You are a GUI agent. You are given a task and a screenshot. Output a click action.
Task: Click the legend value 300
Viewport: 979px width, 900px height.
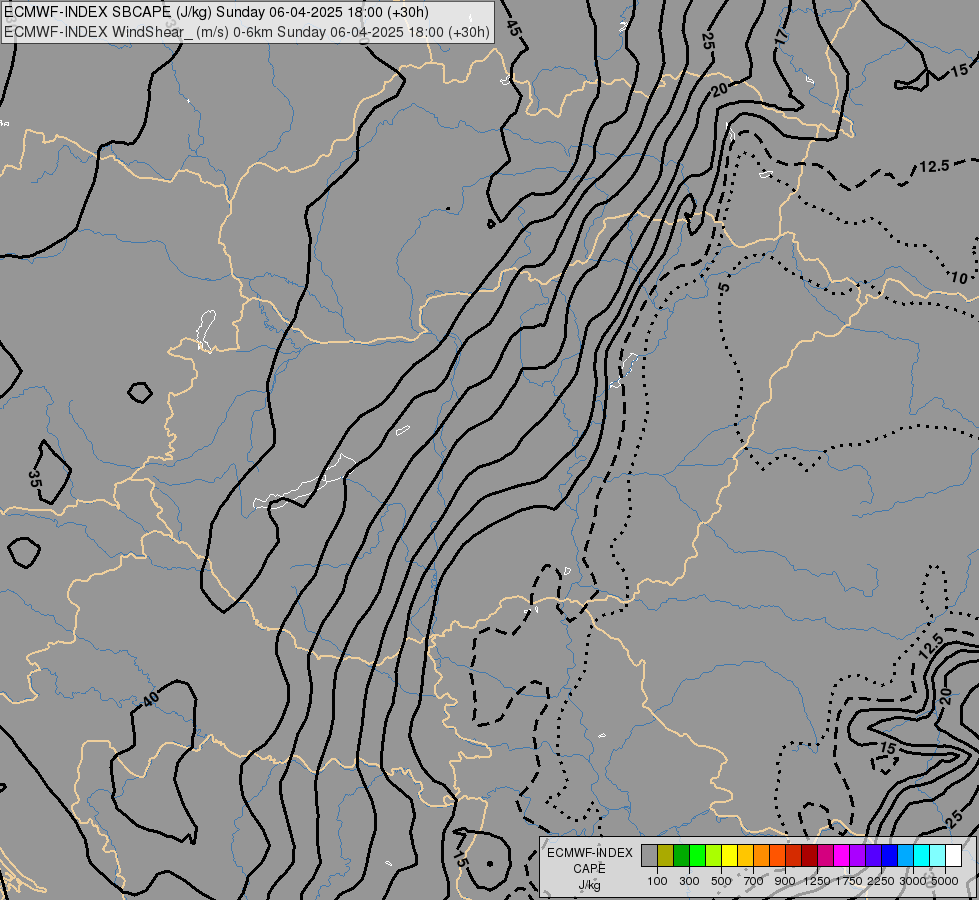point(689,881)
